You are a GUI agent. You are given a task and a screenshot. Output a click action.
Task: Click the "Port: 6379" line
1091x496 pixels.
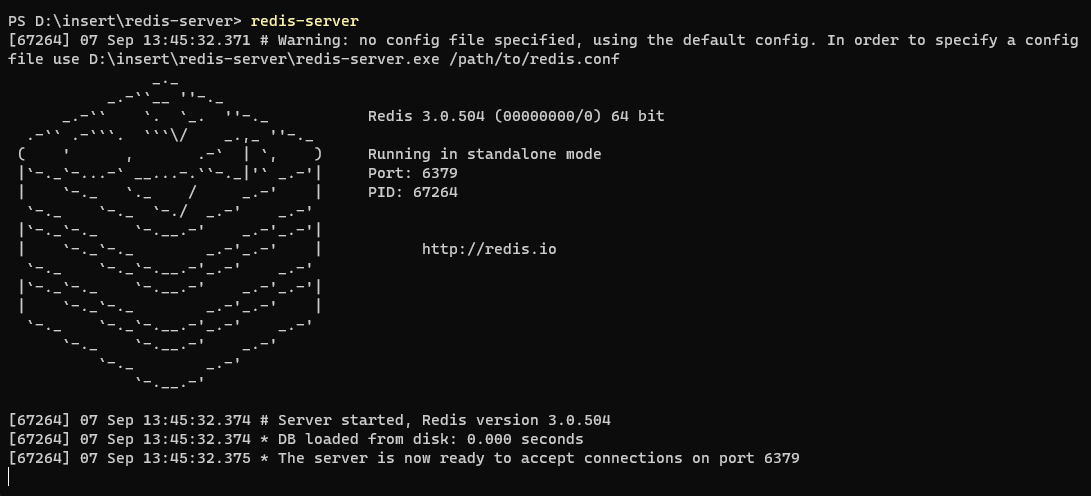click(x=413, y=173)
